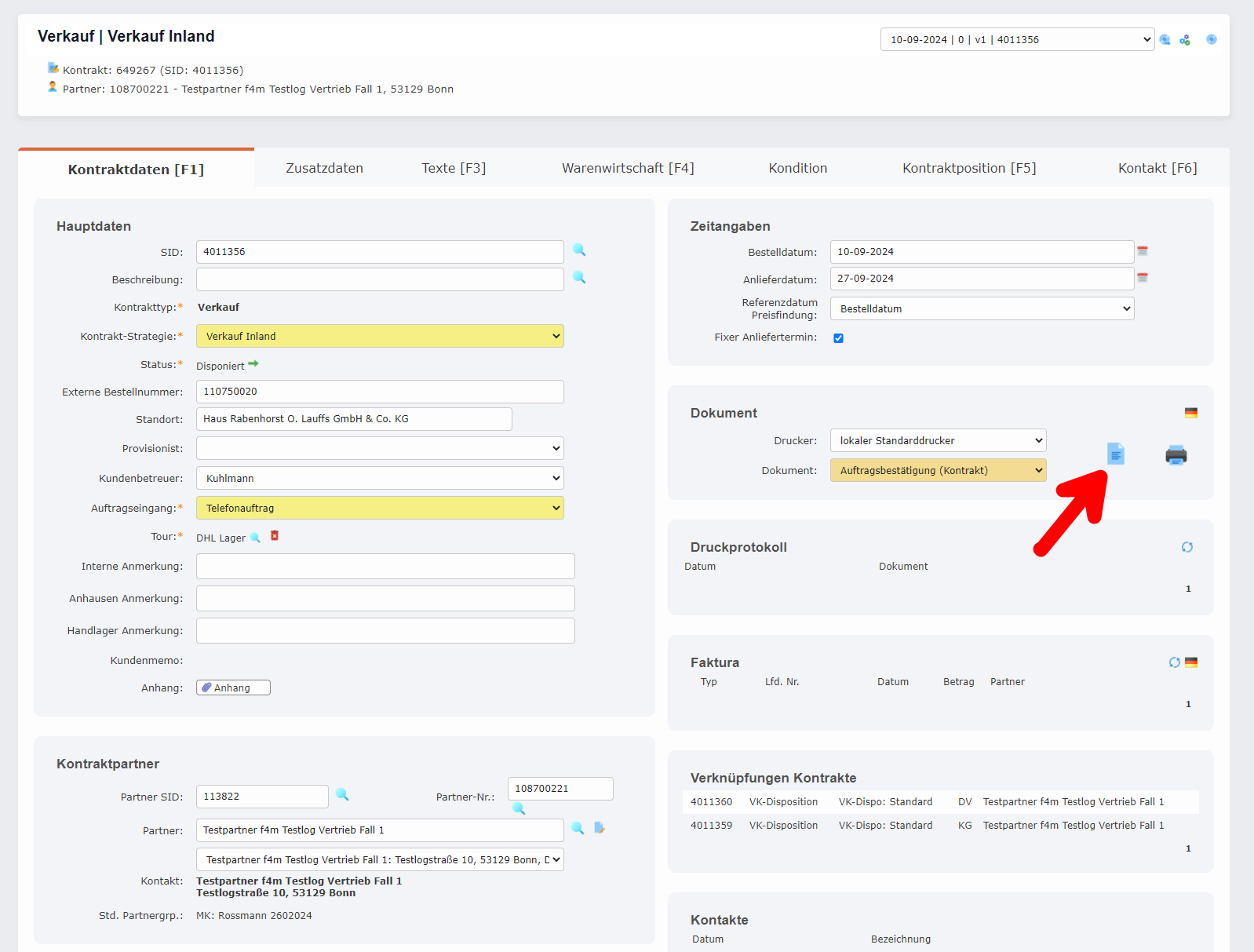Image resolution: width=1254 pixels, height=952 pixels.
Task: Open calendar picker for Bestelldatum
Action: pyautogui.click(x=1143, y=251)
